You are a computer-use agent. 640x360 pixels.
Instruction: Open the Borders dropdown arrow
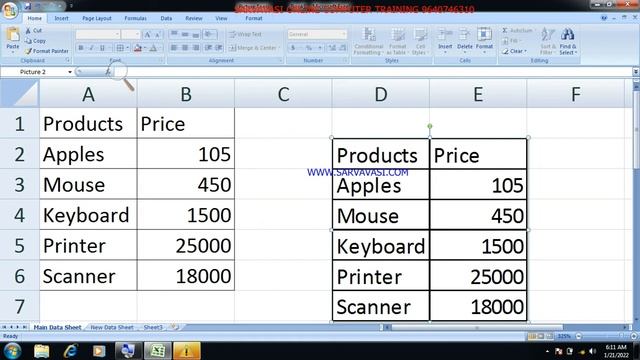tap(127, 48)
